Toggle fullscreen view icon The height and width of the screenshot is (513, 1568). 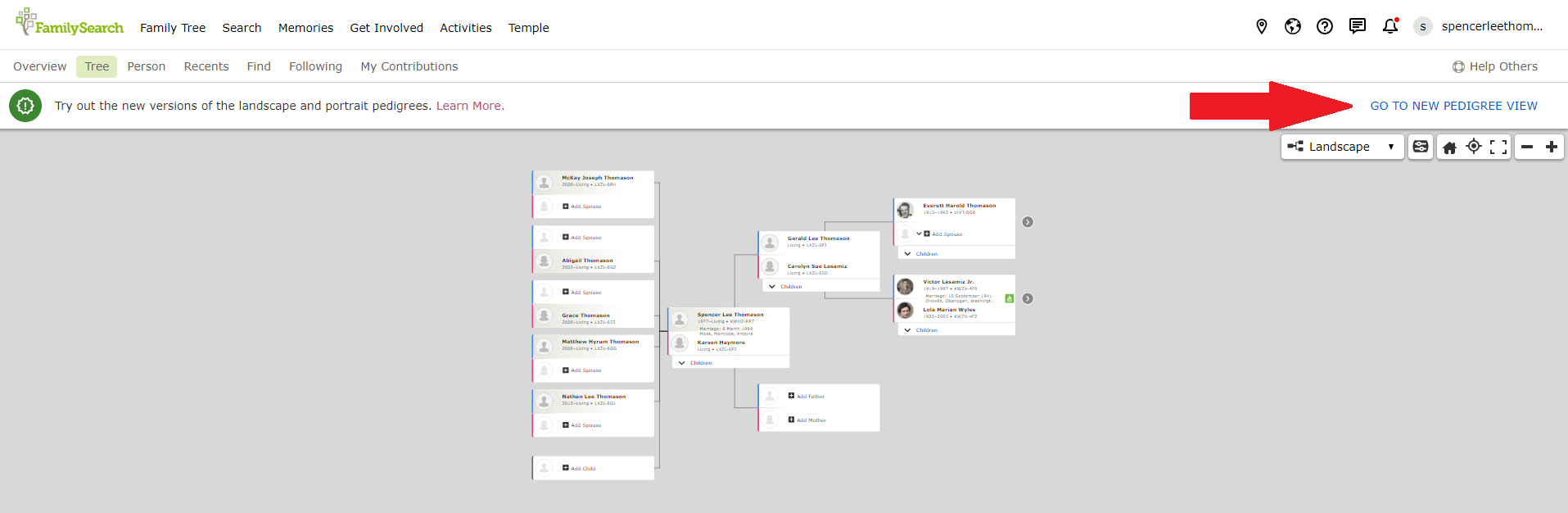coord(1498,147)
